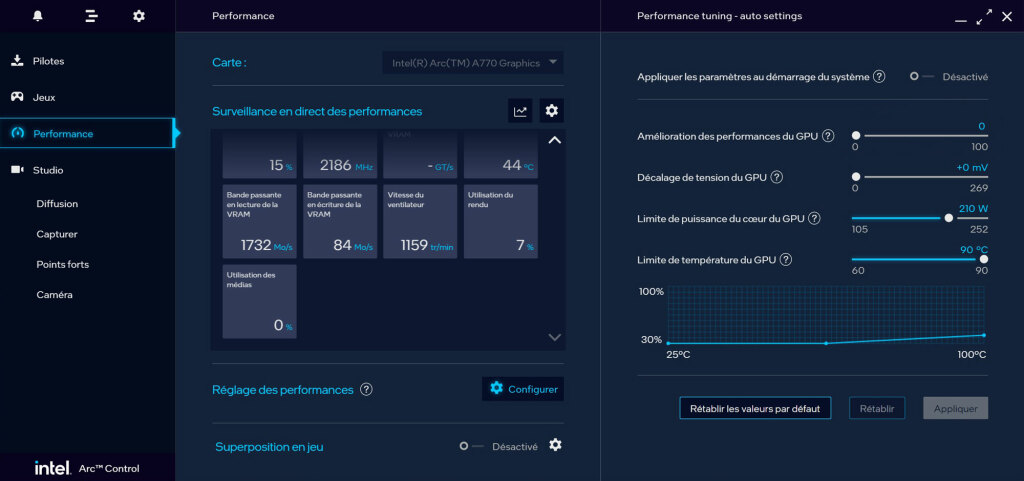Image resolution: width=1024 pixels, height=481 pixels.
Task: Show help for Décalage de tension
Action: [776, 177]
